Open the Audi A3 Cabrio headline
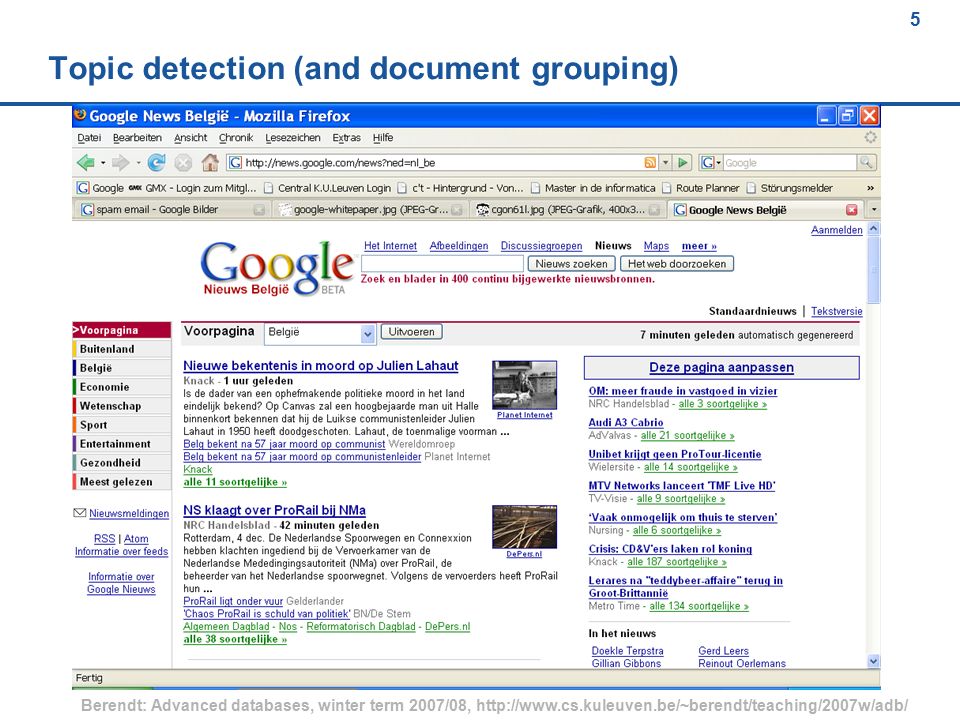The height and width of the screenshot is (720, 960). pyautogui.click(x=626, y=422)
